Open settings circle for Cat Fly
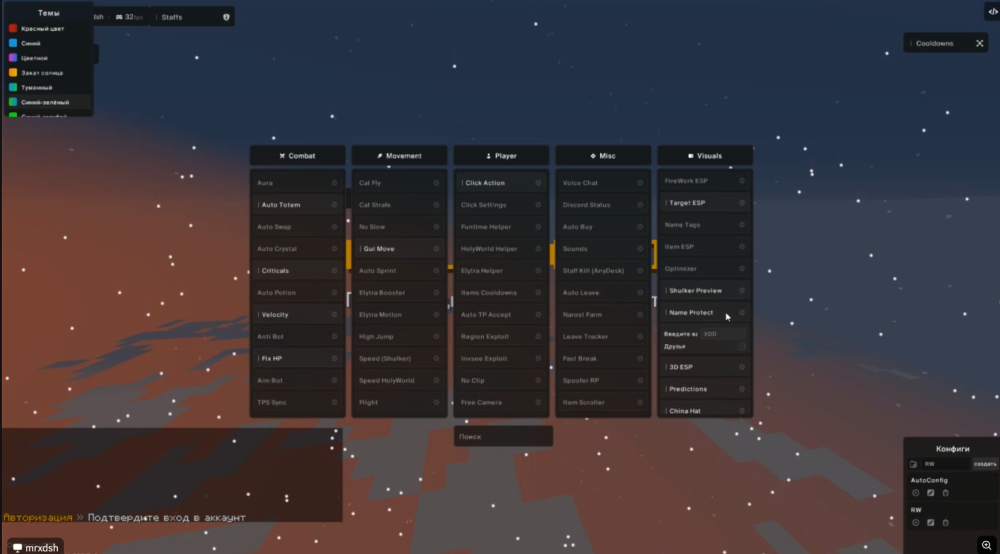Image resolution: width=1000 pixels, height=554 pixels. click(436, 183)
